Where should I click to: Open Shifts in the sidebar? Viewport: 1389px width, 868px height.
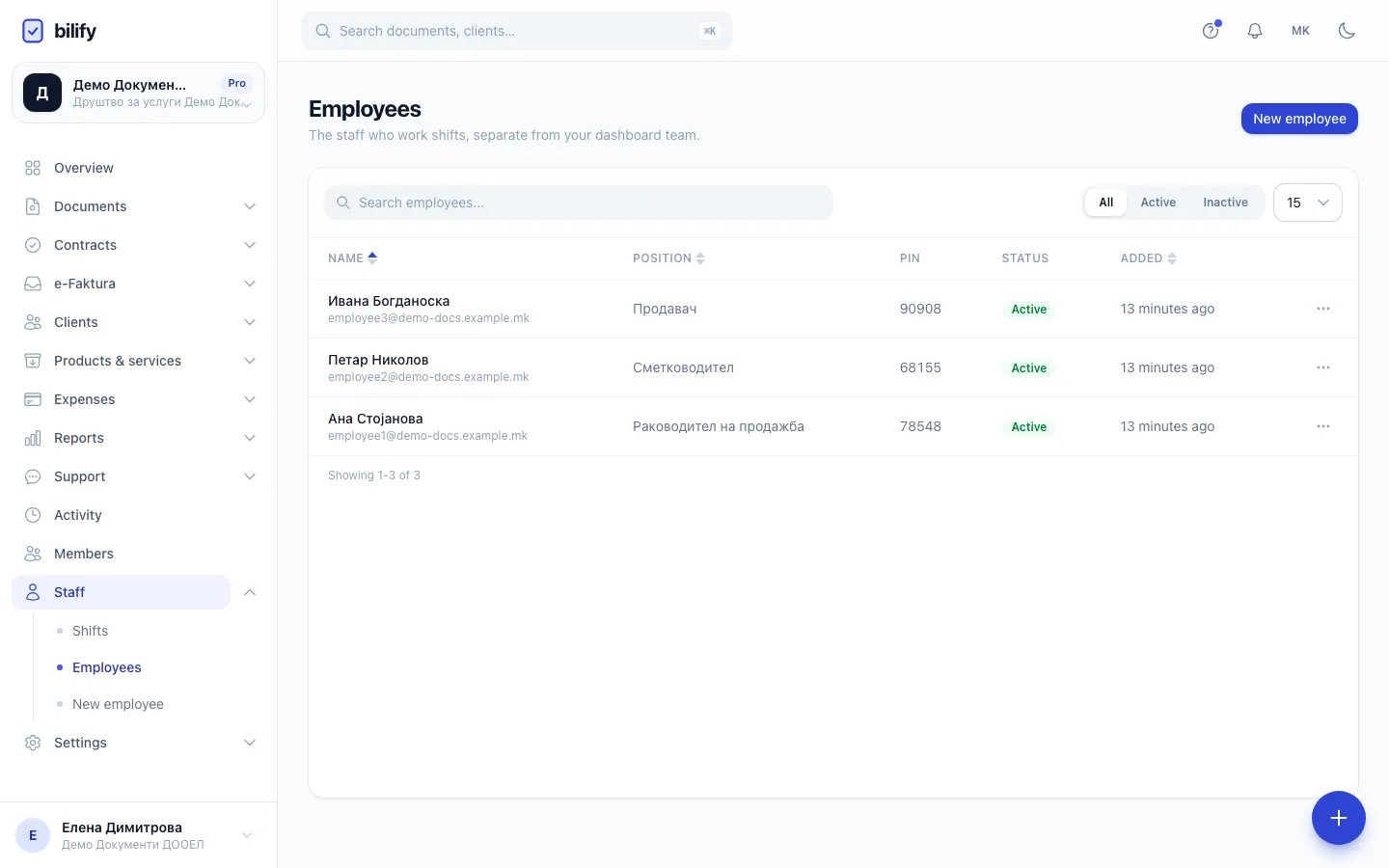pyautogui.click(x=90, y=631)
